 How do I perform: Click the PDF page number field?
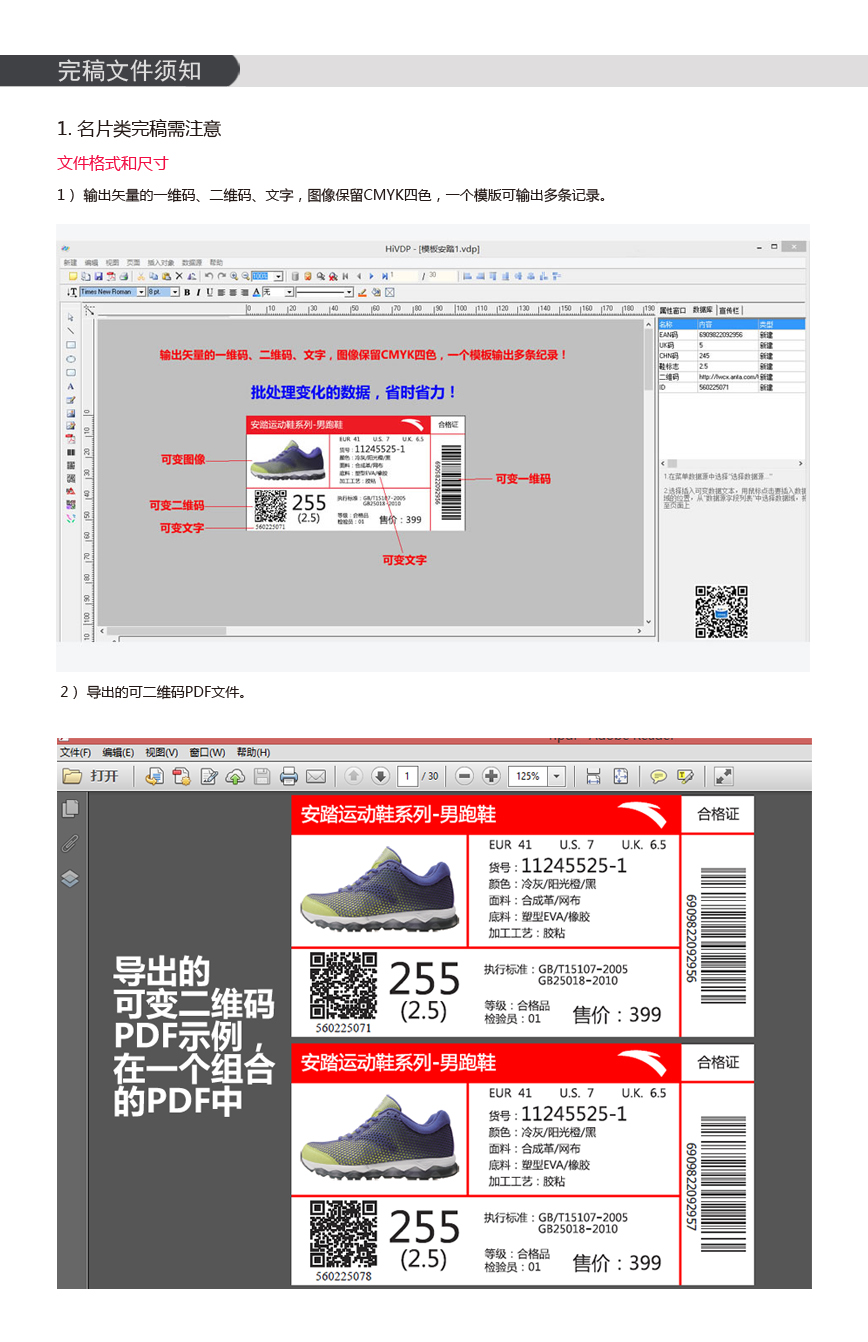[408, 776]
